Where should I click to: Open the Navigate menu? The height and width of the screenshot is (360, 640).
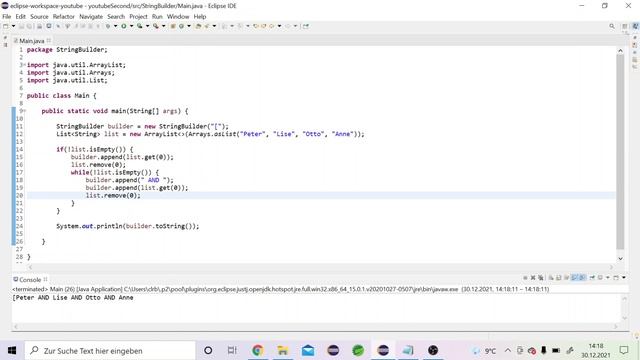(91, 17)
